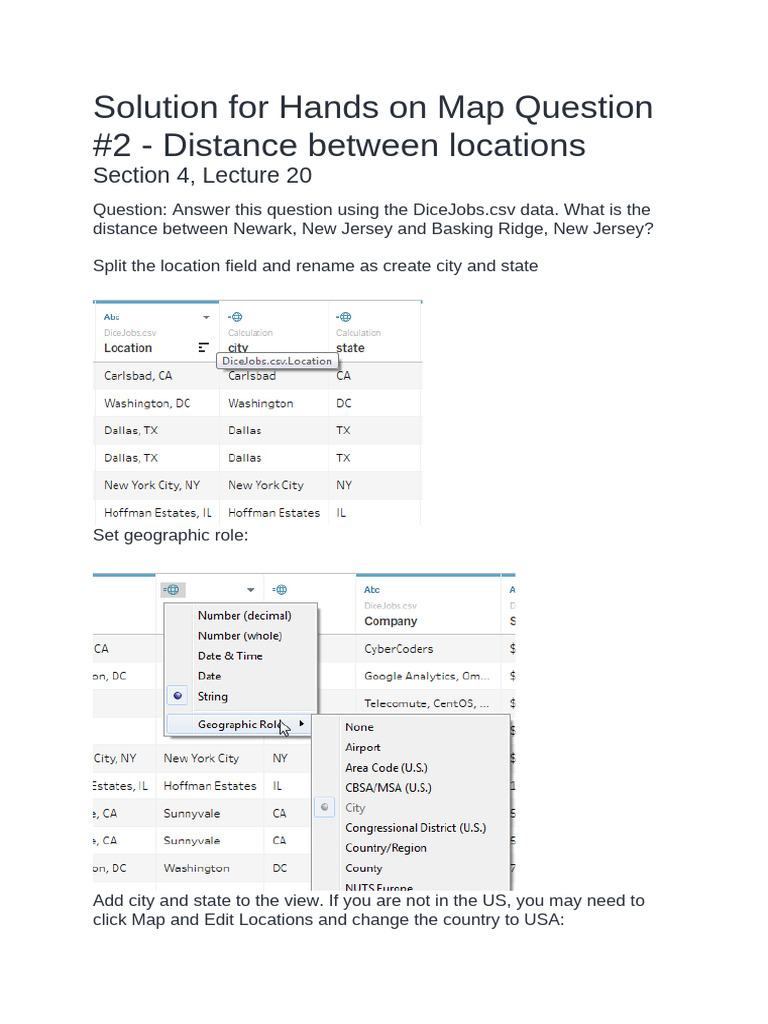Click the 'Telecomute, CentOS, ...' company cell
768x1024 pixels.
point(426,703)
